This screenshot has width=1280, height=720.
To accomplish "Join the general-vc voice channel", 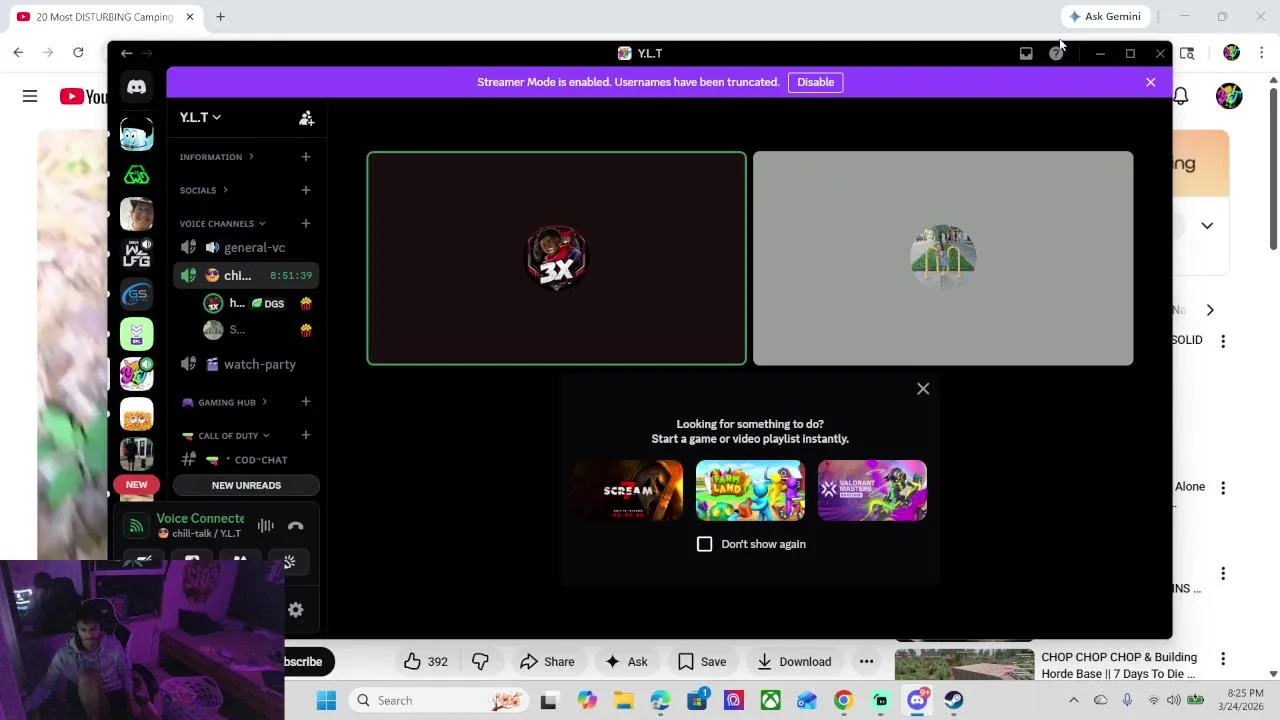I will point(246,247).
